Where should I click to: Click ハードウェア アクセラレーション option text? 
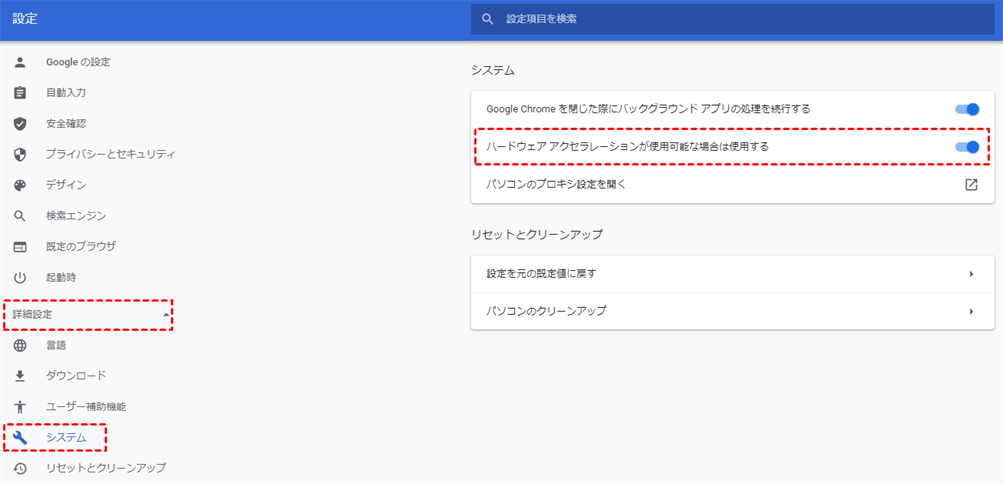(628, 147)
